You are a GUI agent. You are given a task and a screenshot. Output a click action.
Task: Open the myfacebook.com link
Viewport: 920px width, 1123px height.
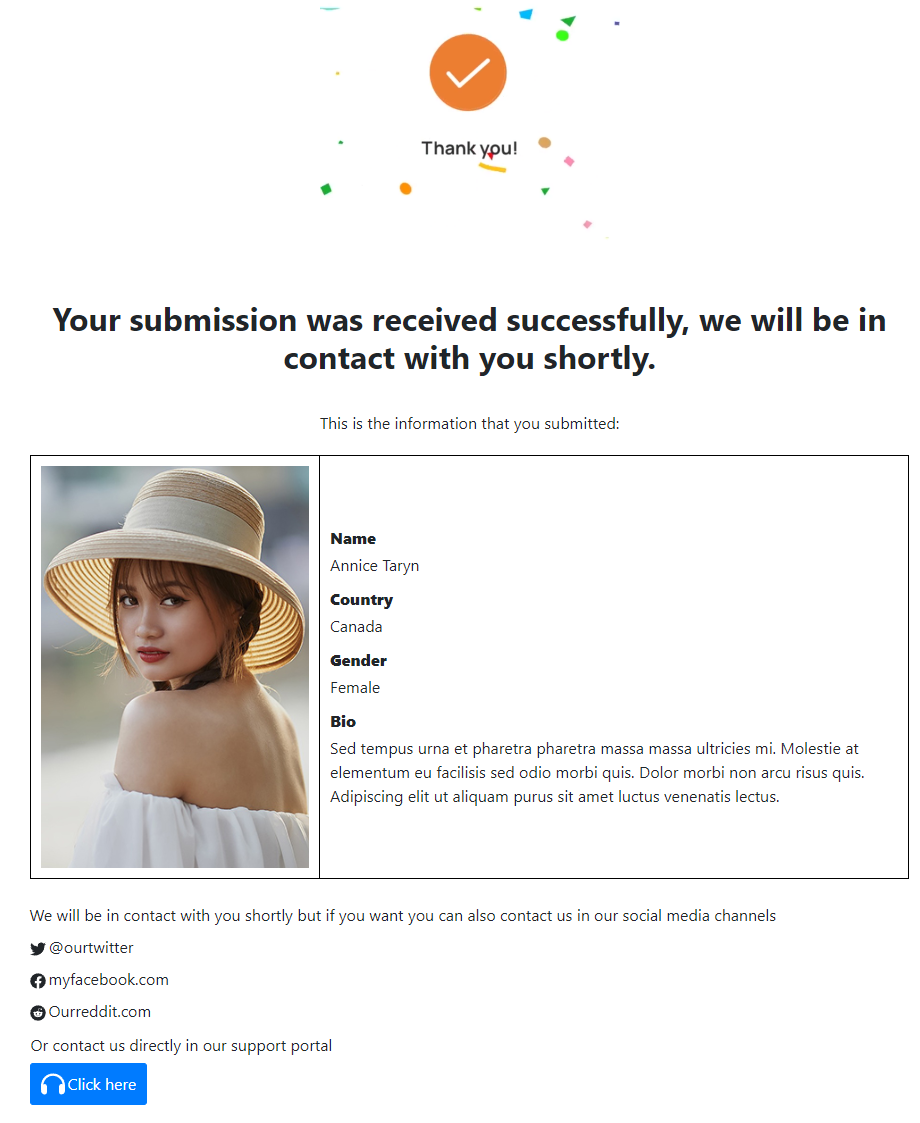coord(109,980)
